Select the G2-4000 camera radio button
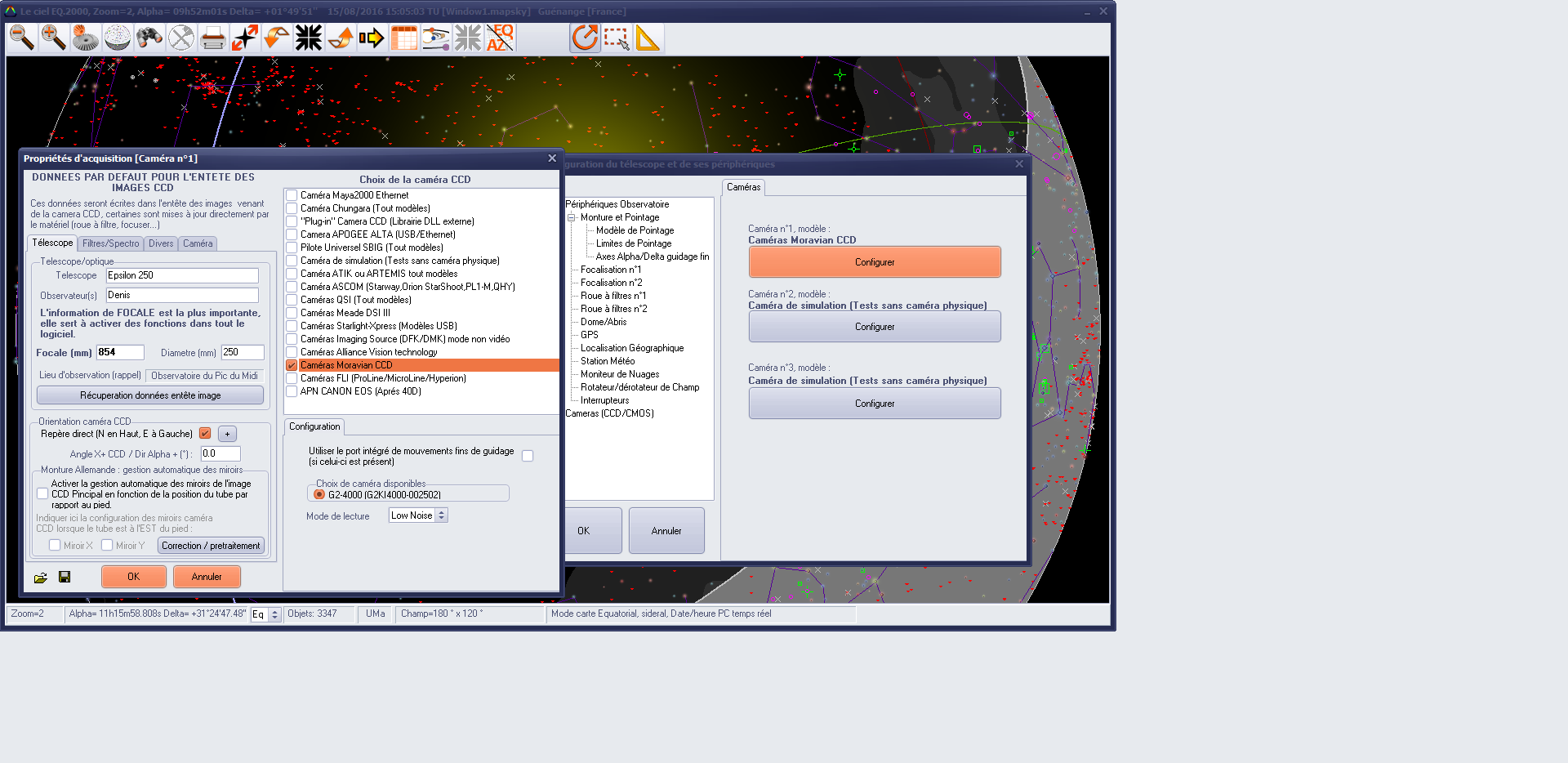The height and width of the screenshot is (763, 1568). [x=319, y=494]
